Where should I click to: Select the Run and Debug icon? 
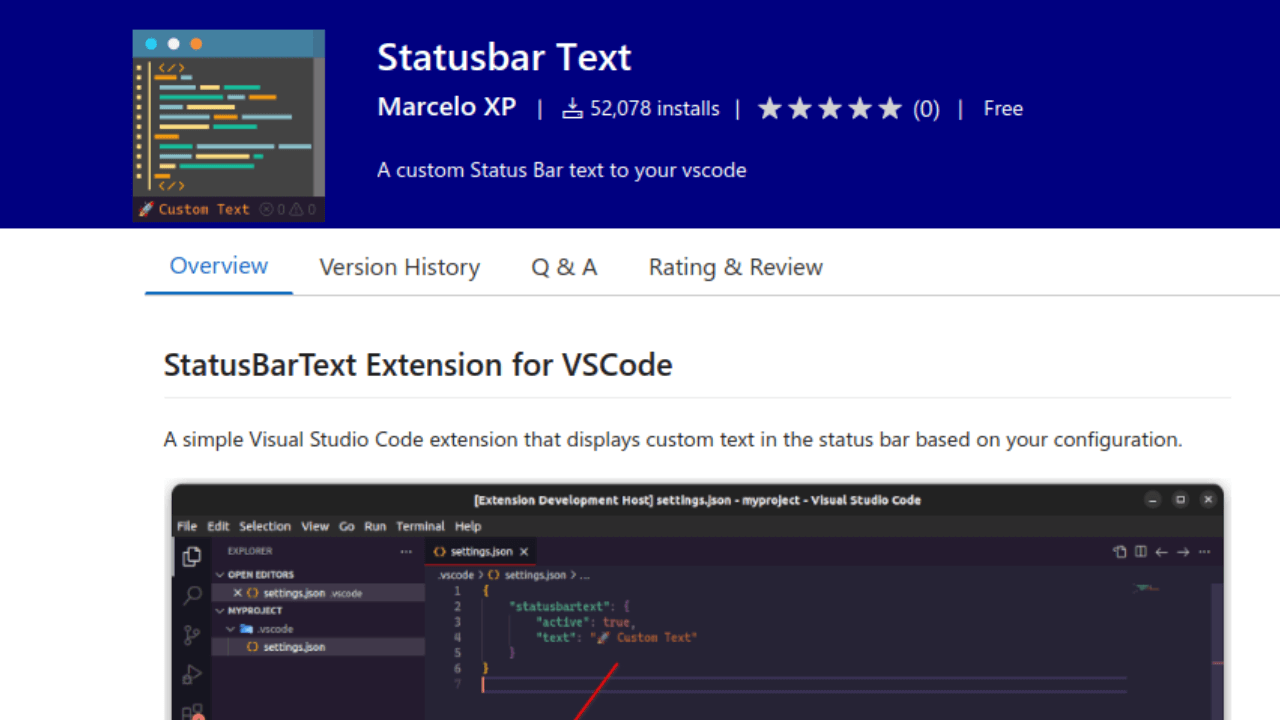[x=192, y=674]
